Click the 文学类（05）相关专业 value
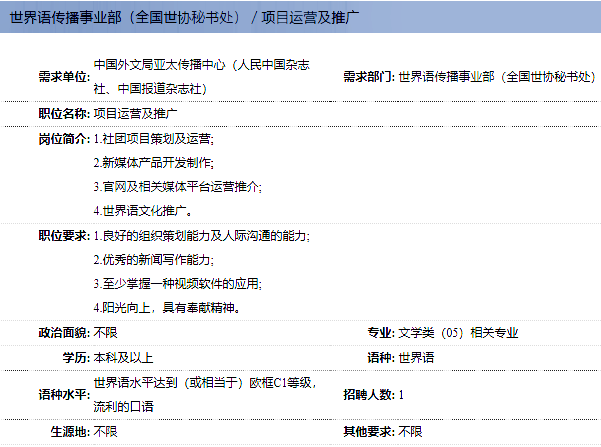Image resolution: width=601 pixels, height=447 pixels. tap(458, 333)
